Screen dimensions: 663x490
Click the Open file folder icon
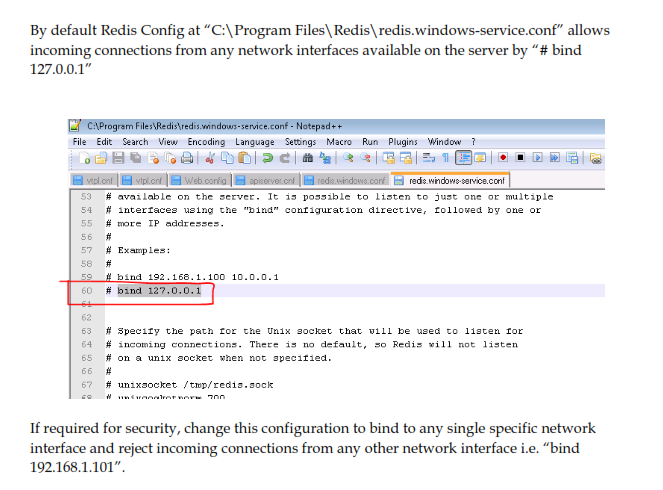pyautogui.click(x=101, y=158)
